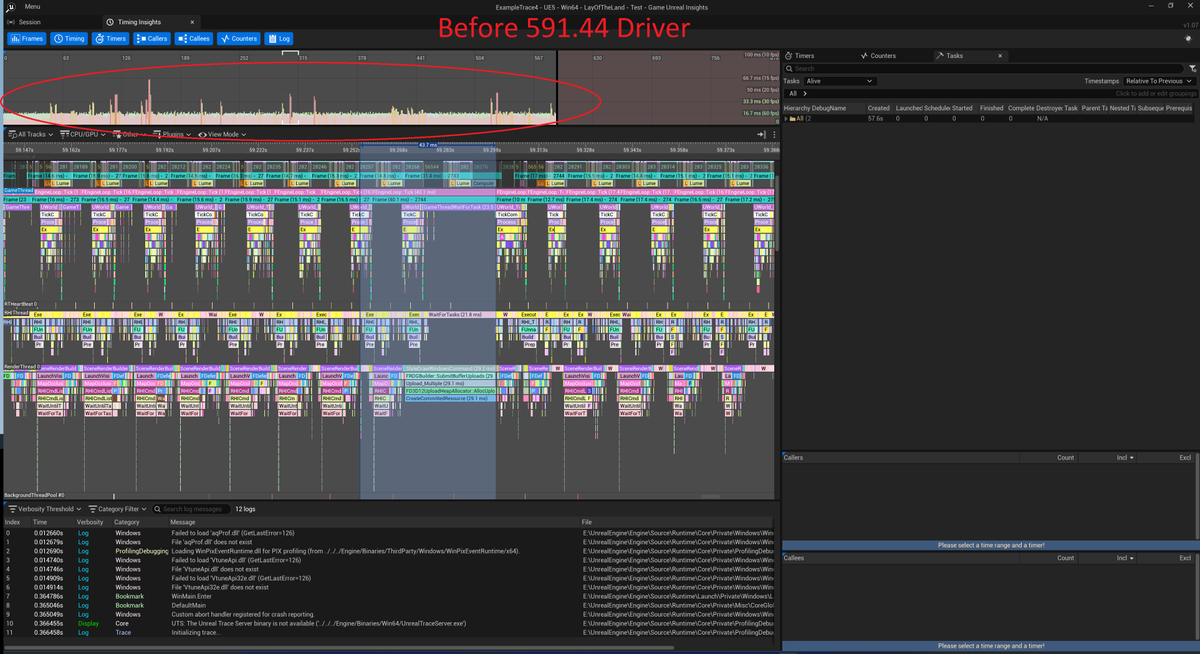
Task: Click the 43.7 ms selection time marker
Action: [427, 146]
